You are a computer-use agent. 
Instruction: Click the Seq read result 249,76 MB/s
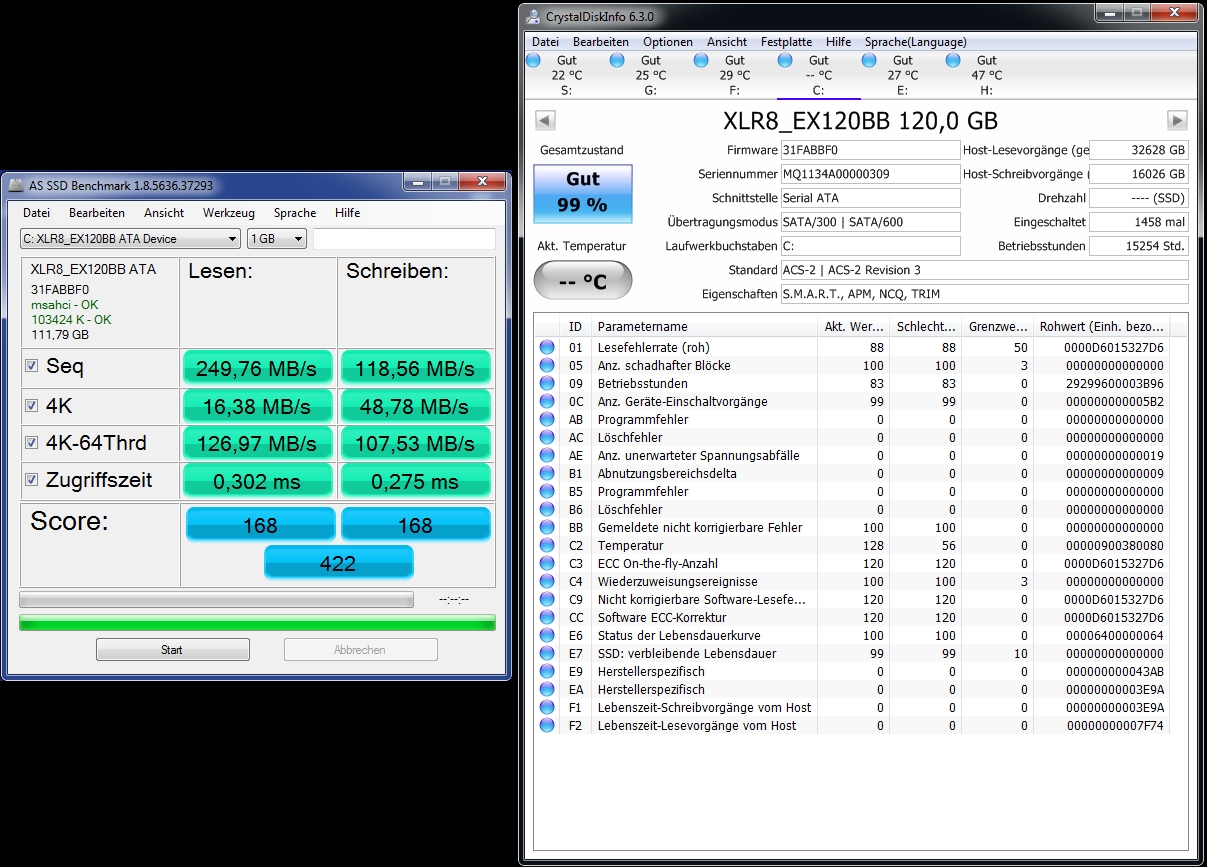coord(258,368)
